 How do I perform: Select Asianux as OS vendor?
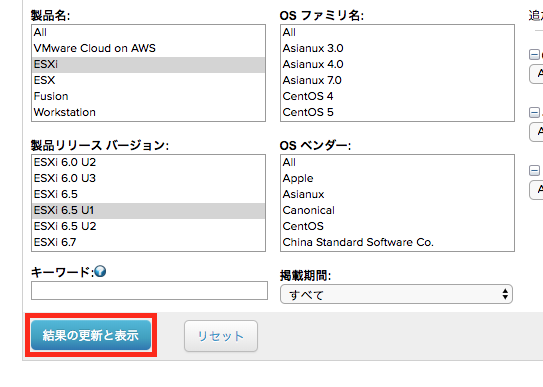tap(397, 194)
